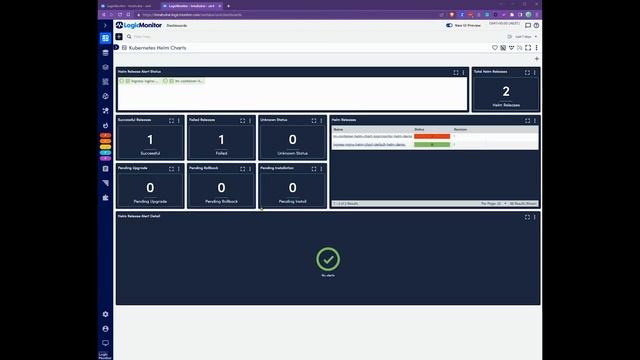Expand the Helm Release Alert Detail widget
This screenshot has width=640, height=360.
(527, 217)
